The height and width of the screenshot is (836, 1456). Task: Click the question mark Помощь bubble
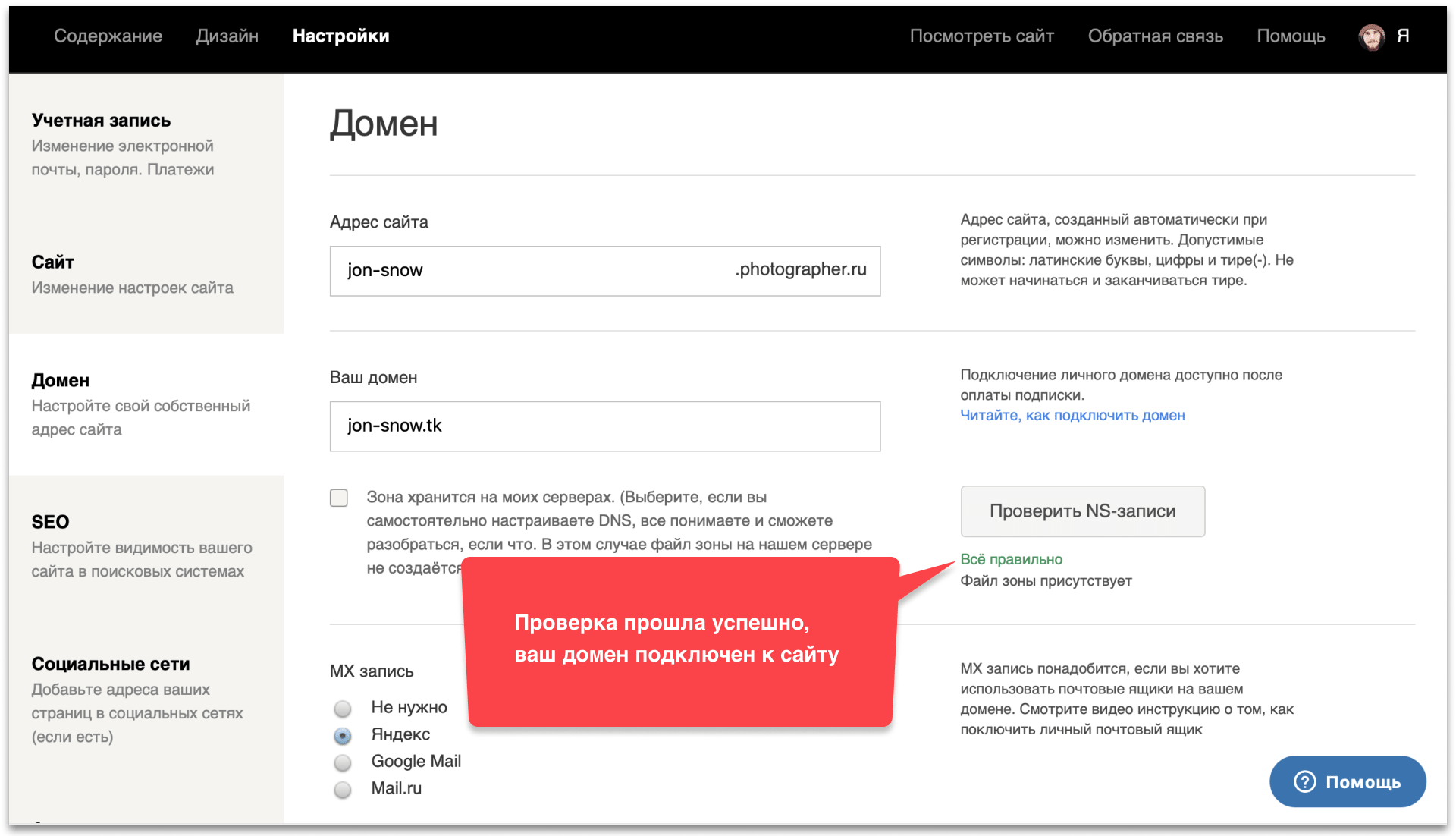1347,781
